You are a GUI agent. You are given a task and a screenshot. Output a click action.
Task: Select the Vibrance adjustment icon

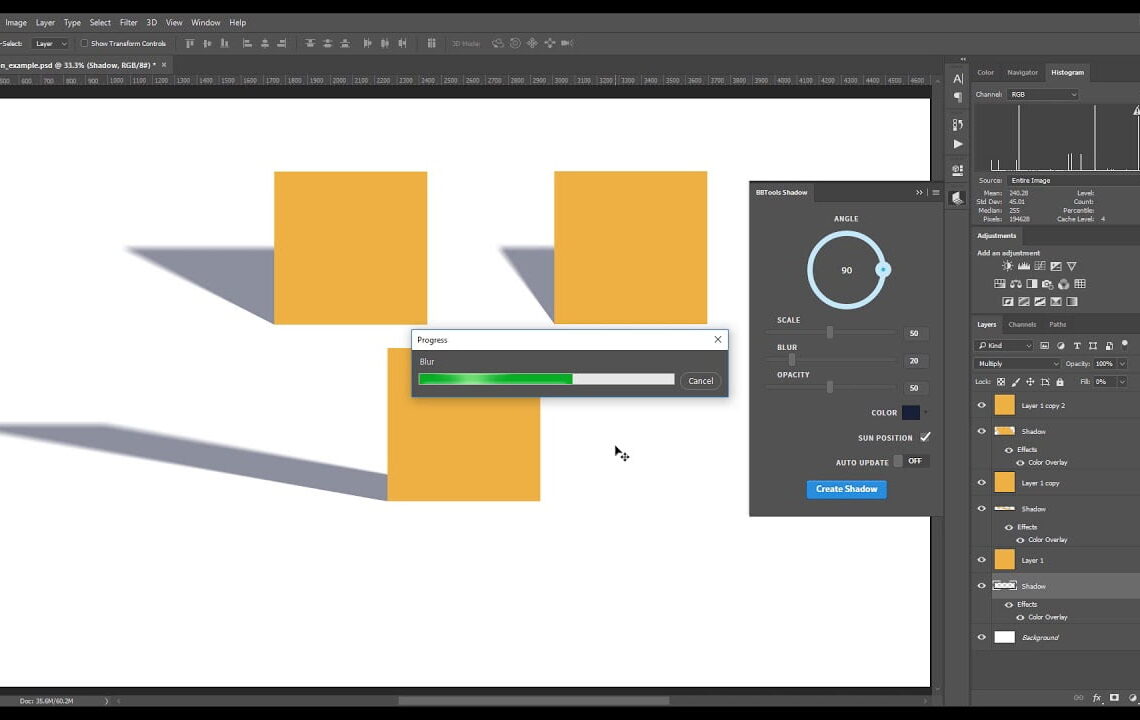(x=1071, y=266)
